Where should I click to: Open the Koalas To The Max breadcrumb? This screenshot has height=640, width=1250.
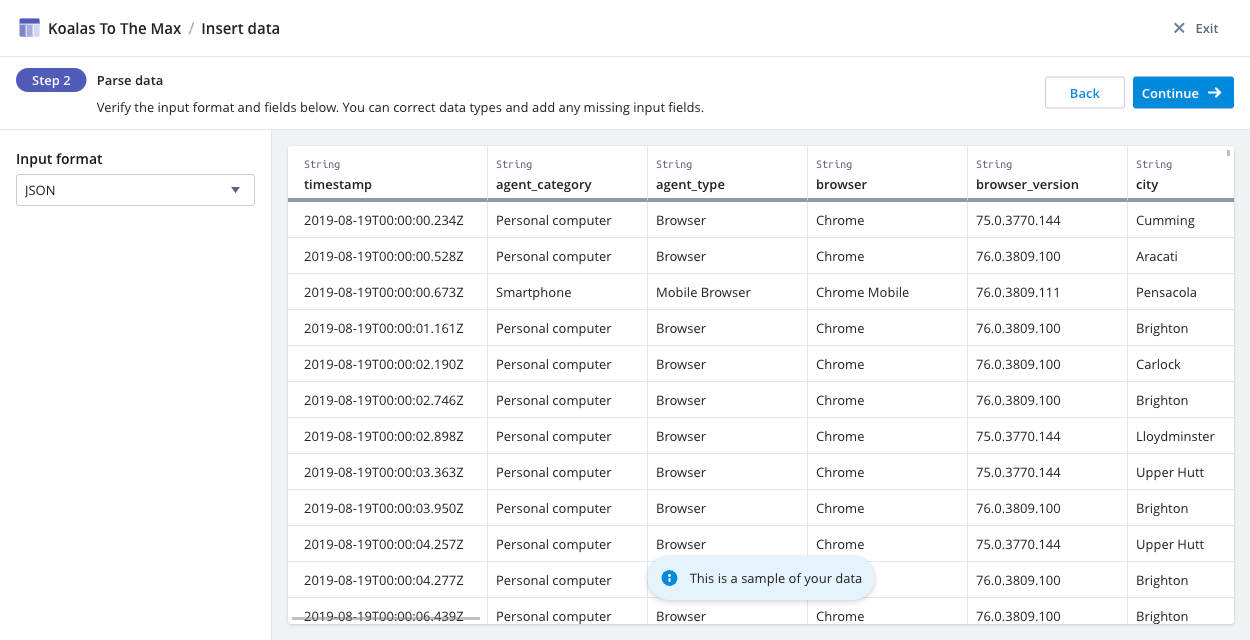point(114,28)
